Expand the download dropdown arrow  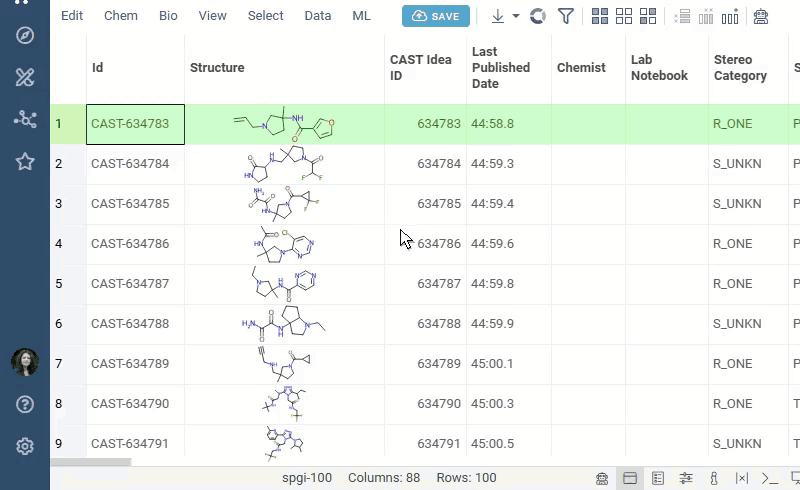tap(516, 16)
